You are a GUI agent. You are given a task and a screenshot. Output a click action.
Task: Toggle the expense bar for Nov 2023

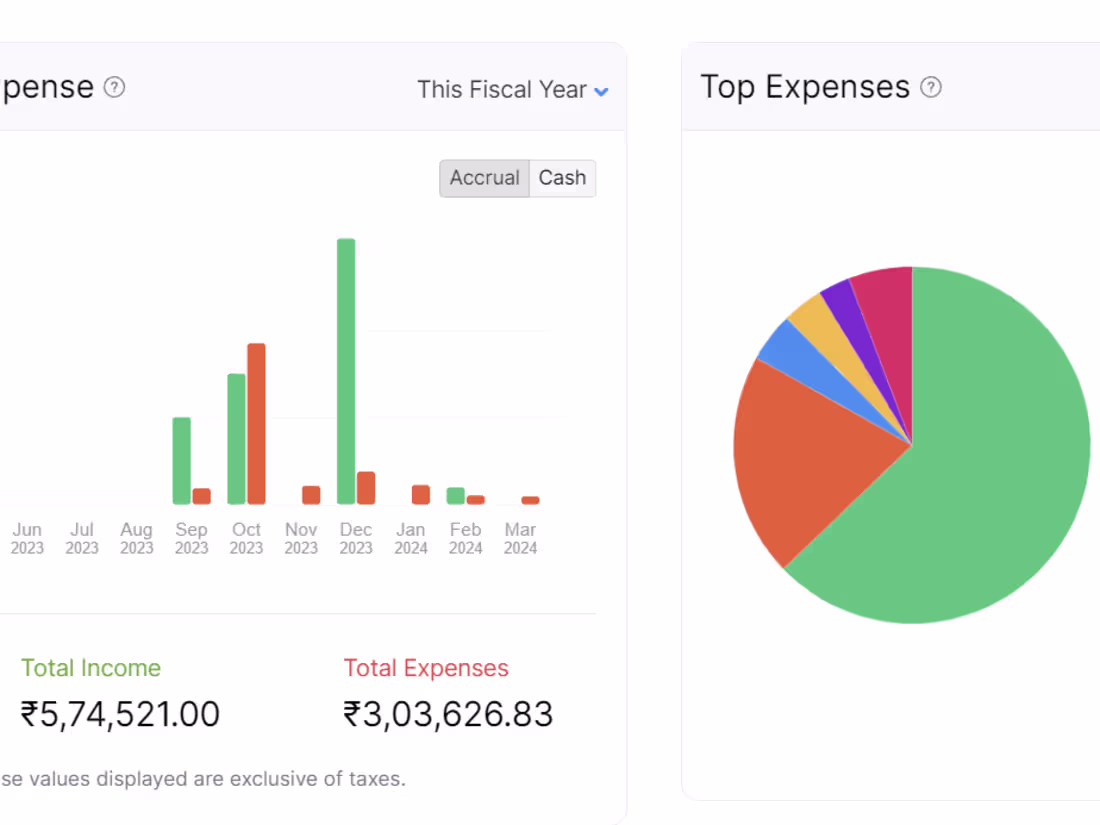tap(310, 493)
